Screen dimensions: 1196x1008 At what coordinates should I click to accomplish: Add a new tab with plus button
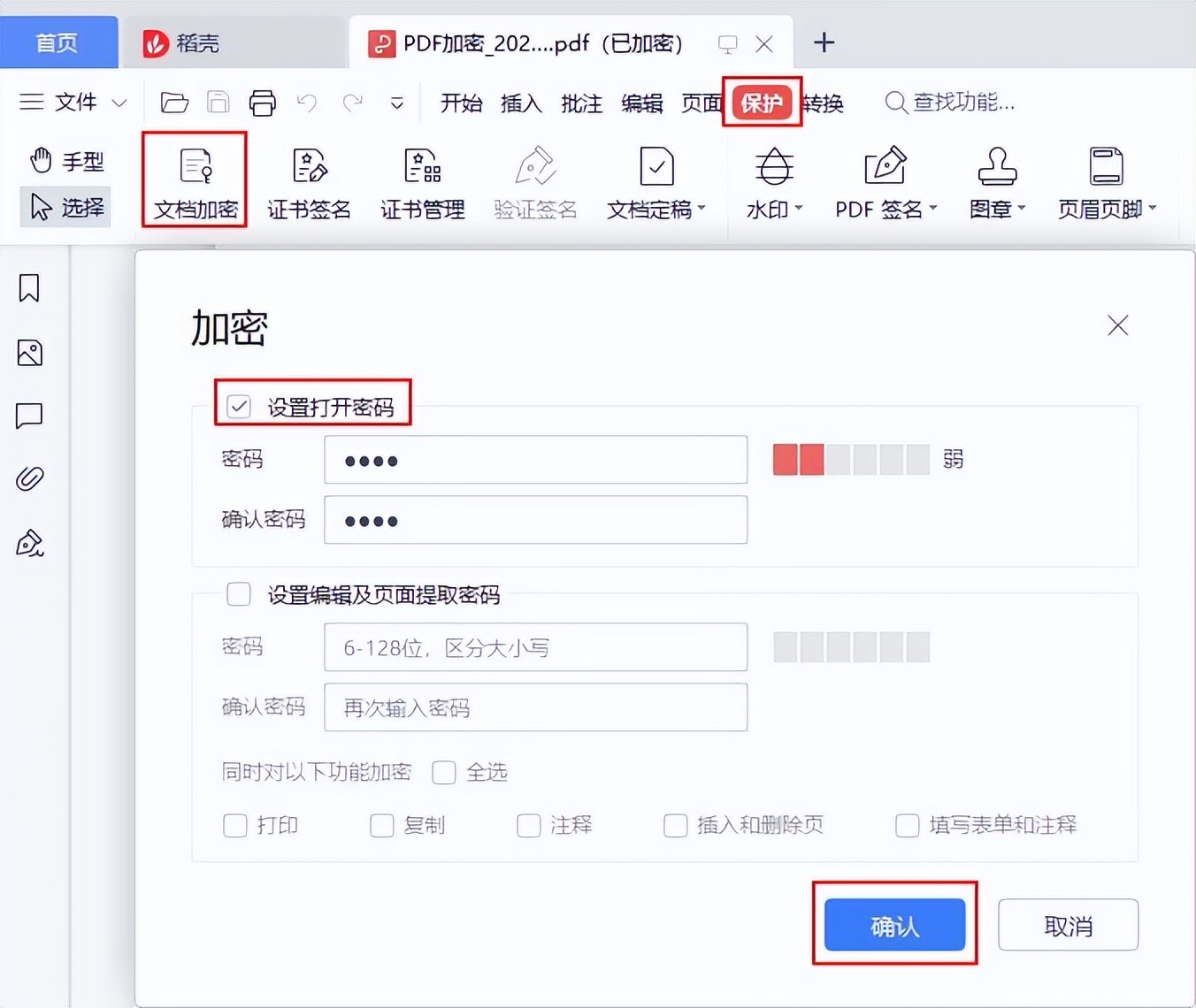824,42
